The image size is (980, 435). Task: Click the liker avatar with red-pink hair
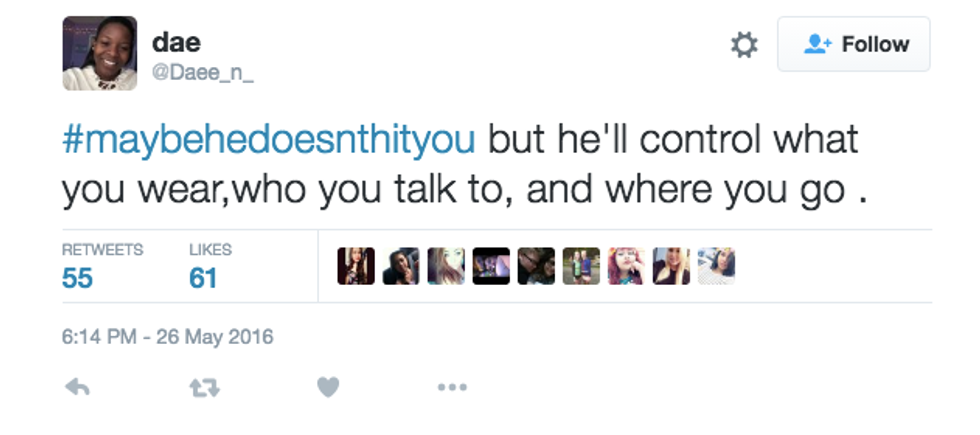click(625, 266)
